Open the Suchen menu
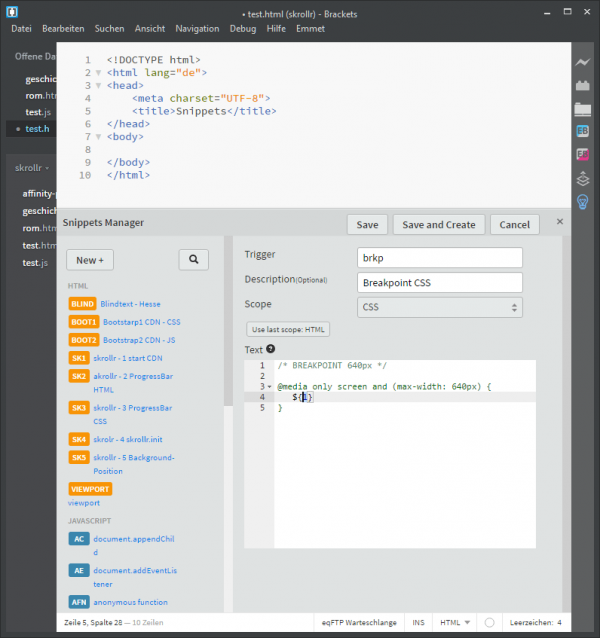This screenshot has height=638, width=600. [109, 28]
